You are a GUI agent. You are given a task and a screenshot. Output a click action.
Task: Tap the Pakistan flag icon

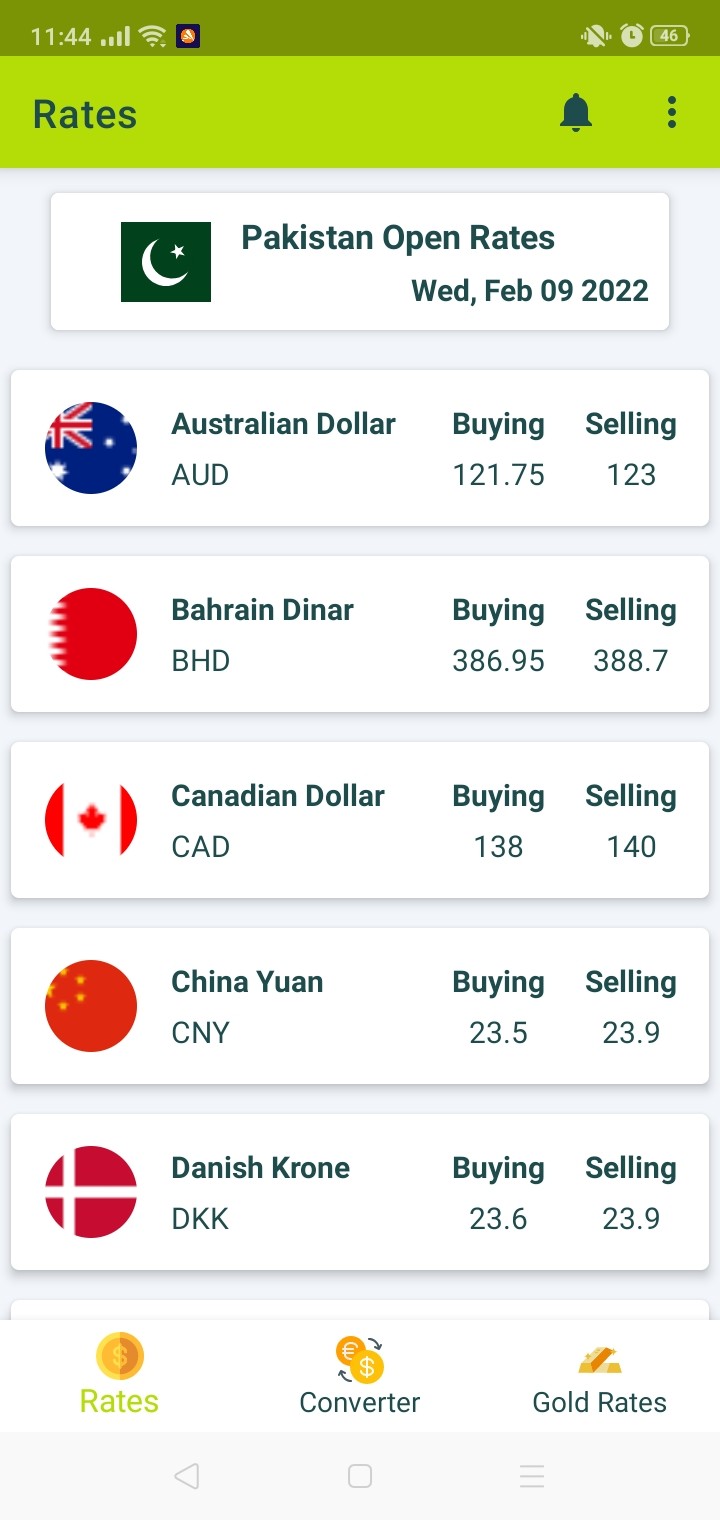166,262
